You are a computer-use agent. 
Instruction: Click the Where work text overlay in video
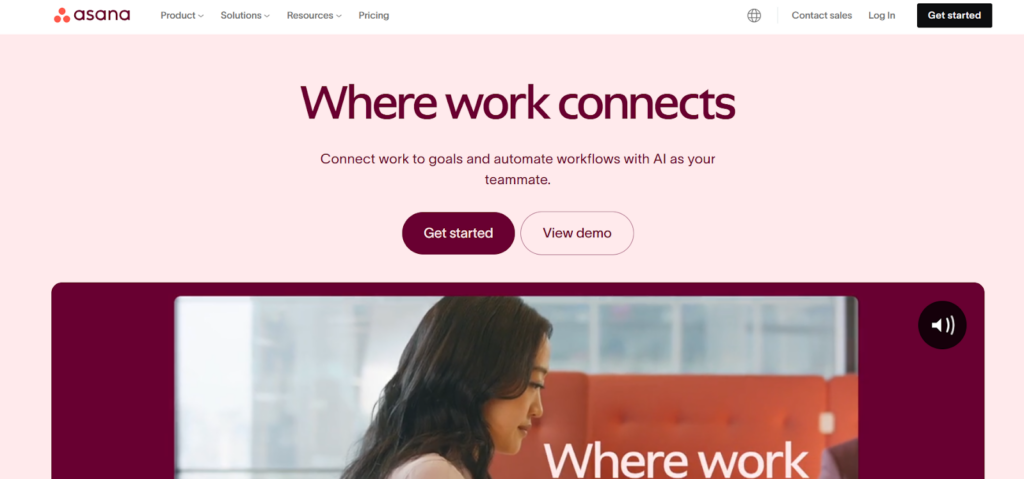pos(675,460)
